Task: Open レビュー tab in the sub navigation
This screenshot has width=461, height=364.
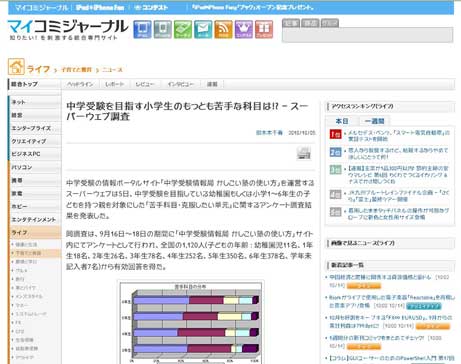Action: [145, 84]
